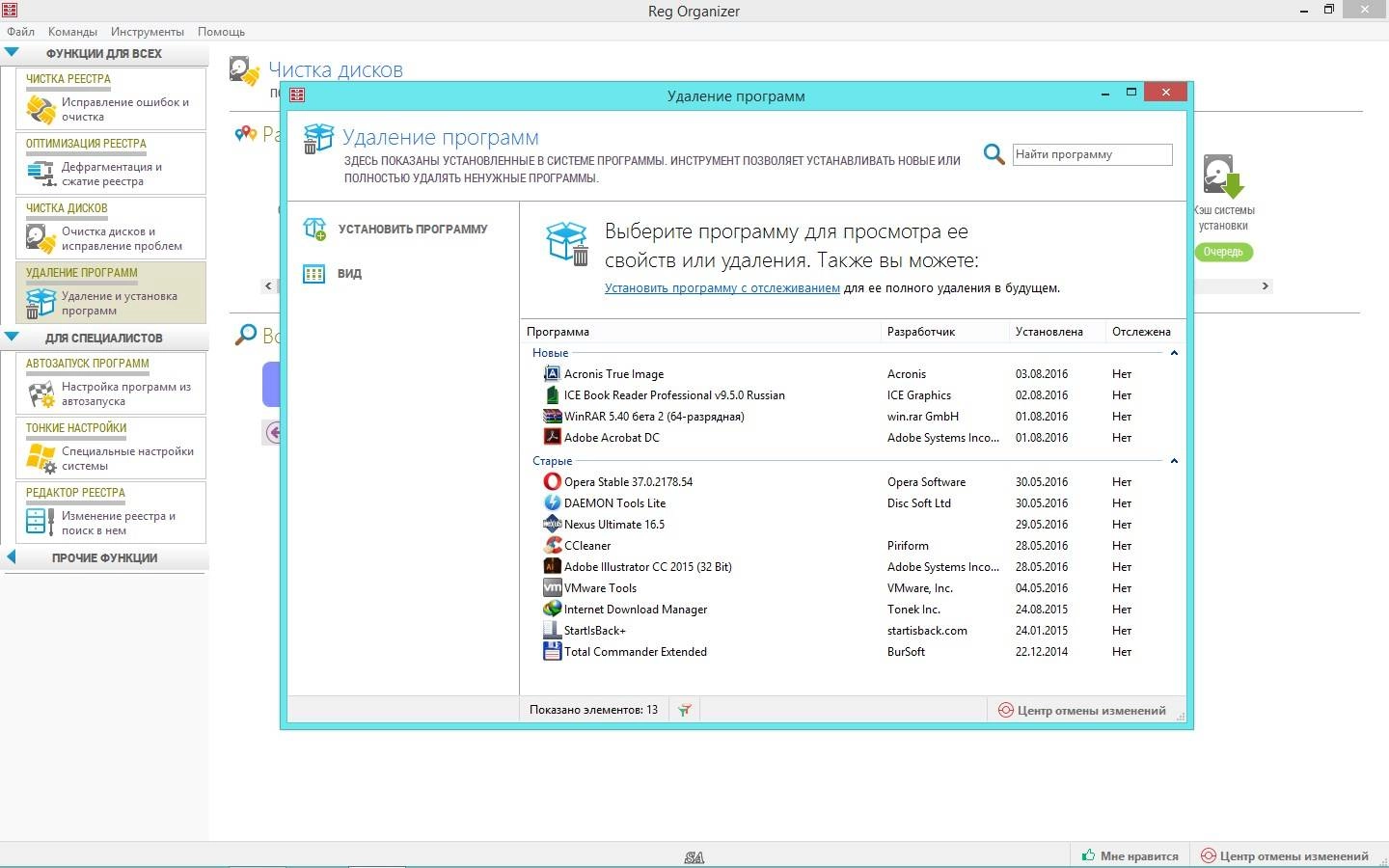Click the registry cleaning broom icon in sidebar
This screenshot has width=1389, height=868.
click(41, 109)
